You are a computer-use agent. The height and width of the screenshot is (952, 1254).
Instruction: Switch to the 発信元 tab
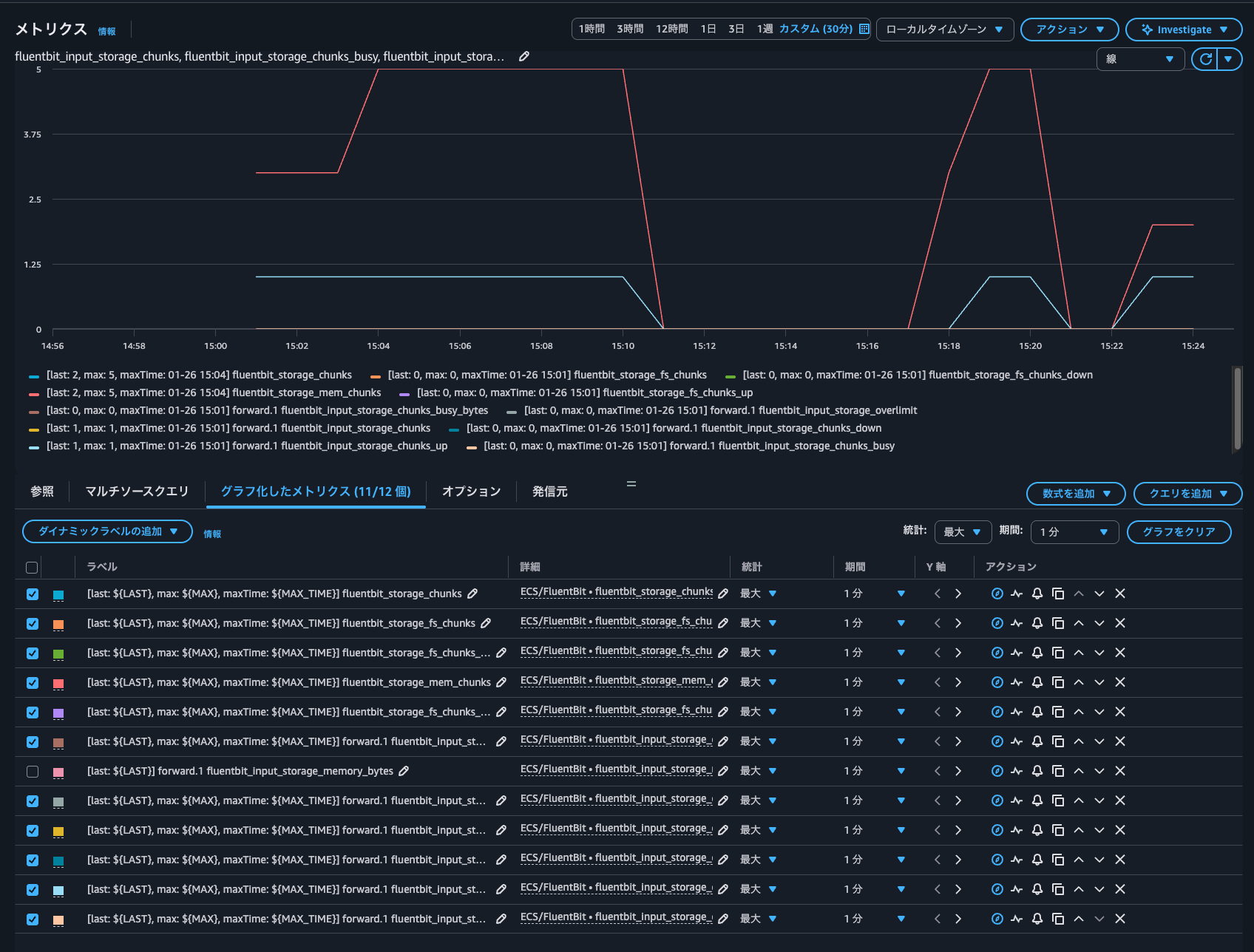(x=549, y=492)
